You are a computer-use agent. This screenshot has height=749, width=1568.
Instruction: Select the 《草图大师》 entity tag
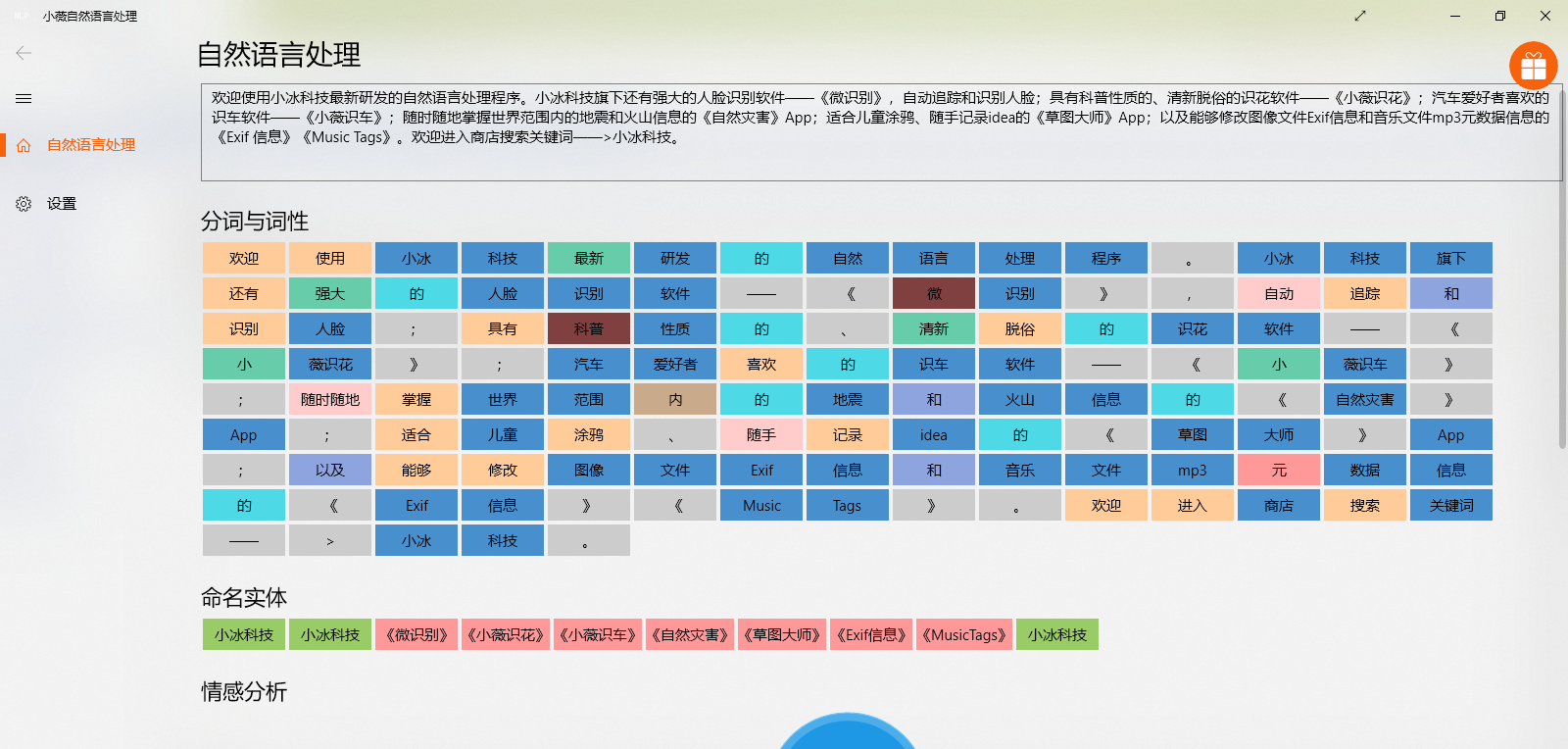point(782,634)
